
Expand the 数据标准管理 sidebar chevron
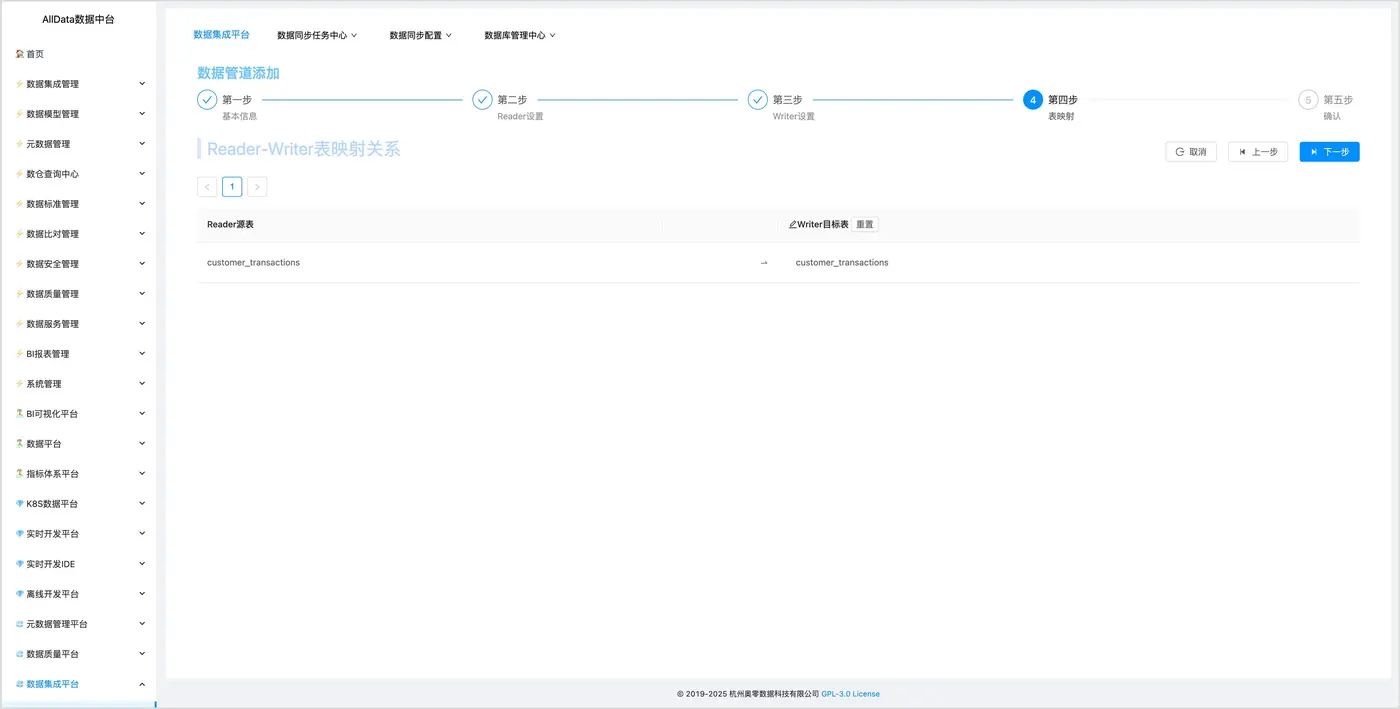click(142, 204)
